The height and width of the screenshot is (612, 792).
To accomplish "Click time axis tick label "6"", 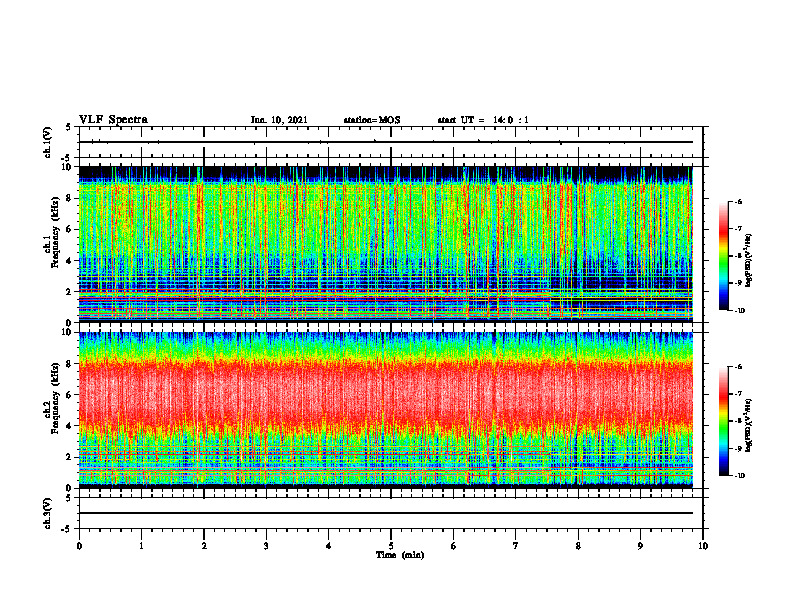I will tap(454, 546).
